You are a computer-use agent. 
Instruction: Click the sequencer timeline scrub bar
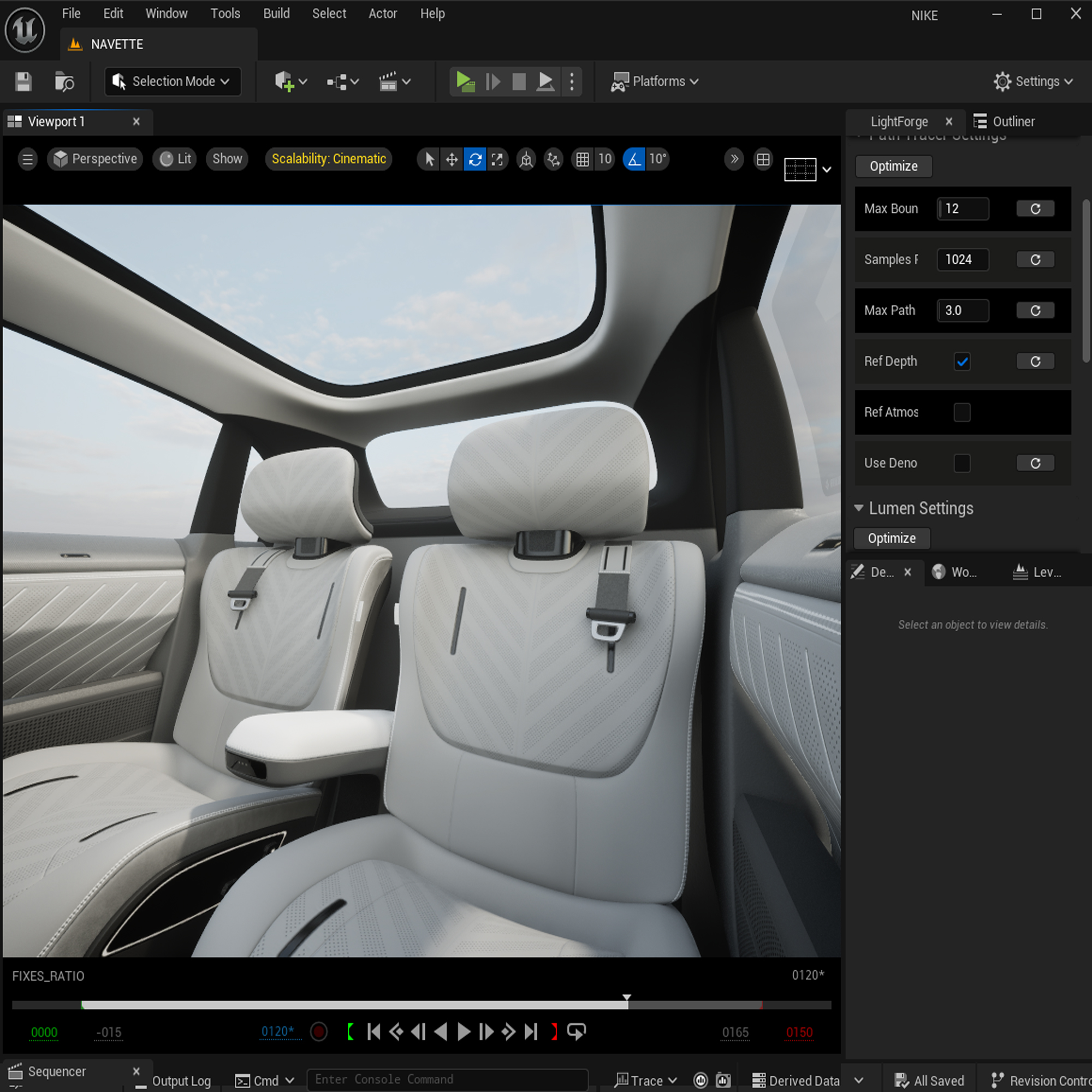pos(396,1005)
